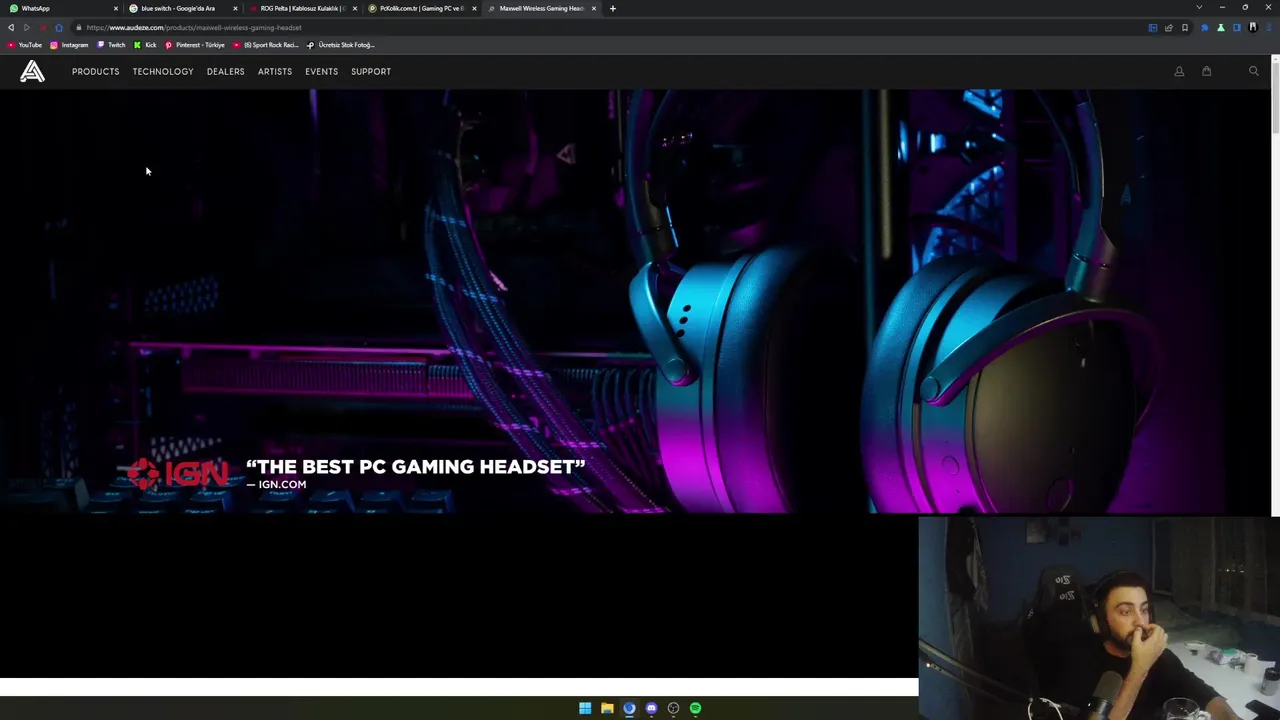The width and height of the screenshot is (1280, 720).
Task: Open File Explorer from taskbar
Action: (607, 708)
